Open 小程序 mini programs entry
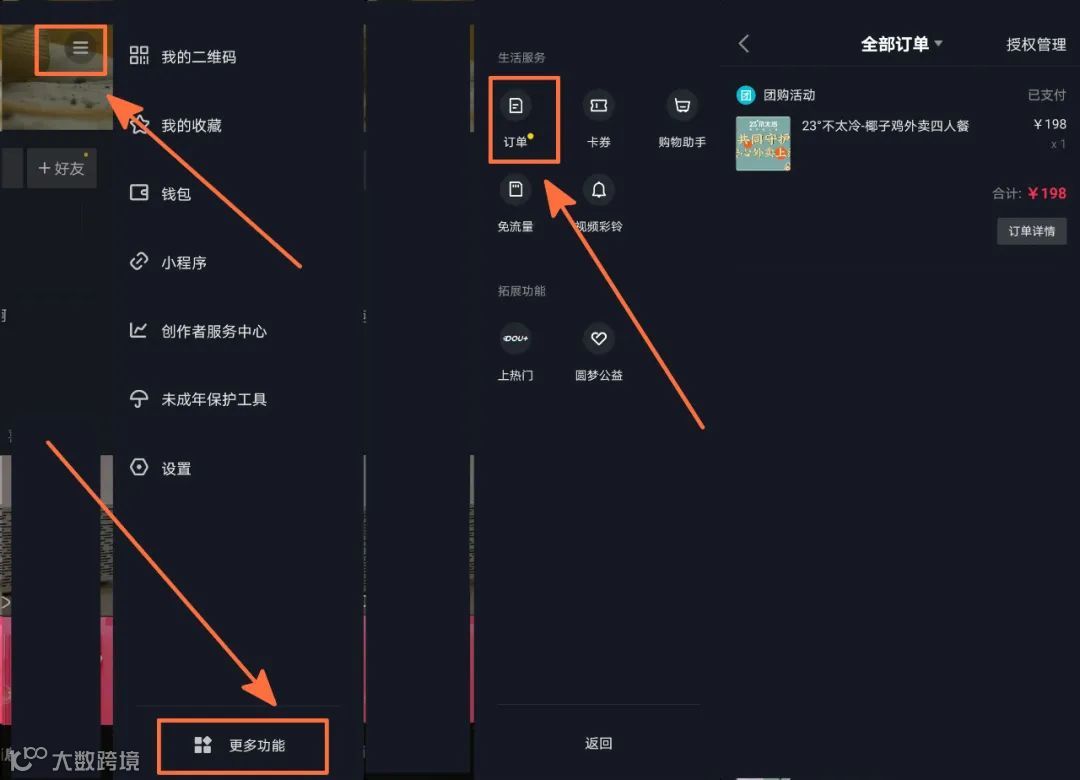Screen dimensions: 1080x780 pyautogui.click(x=168, y=263)
